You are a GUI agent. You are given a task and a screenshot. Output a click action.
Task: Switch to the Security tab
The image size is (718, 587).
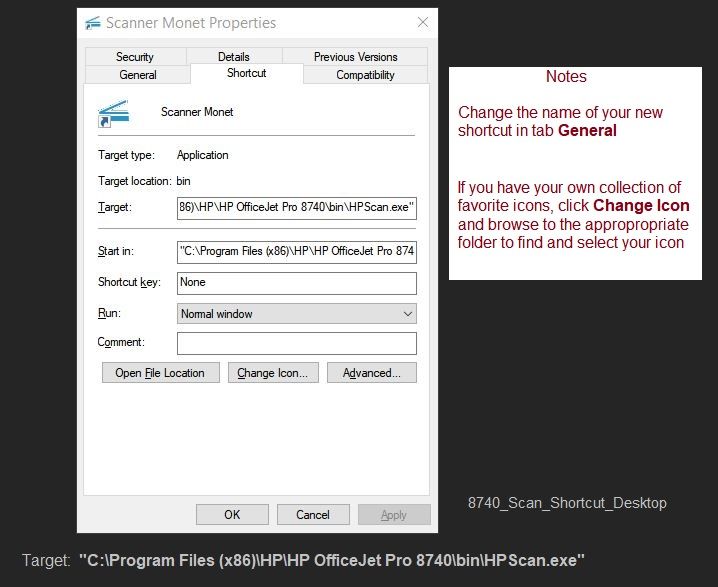tap(135, 57)
